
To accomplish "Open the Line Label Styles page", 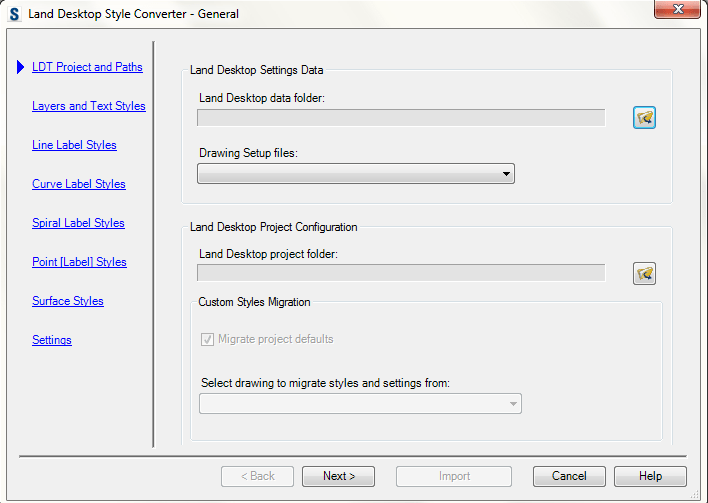I will [75, 145].
